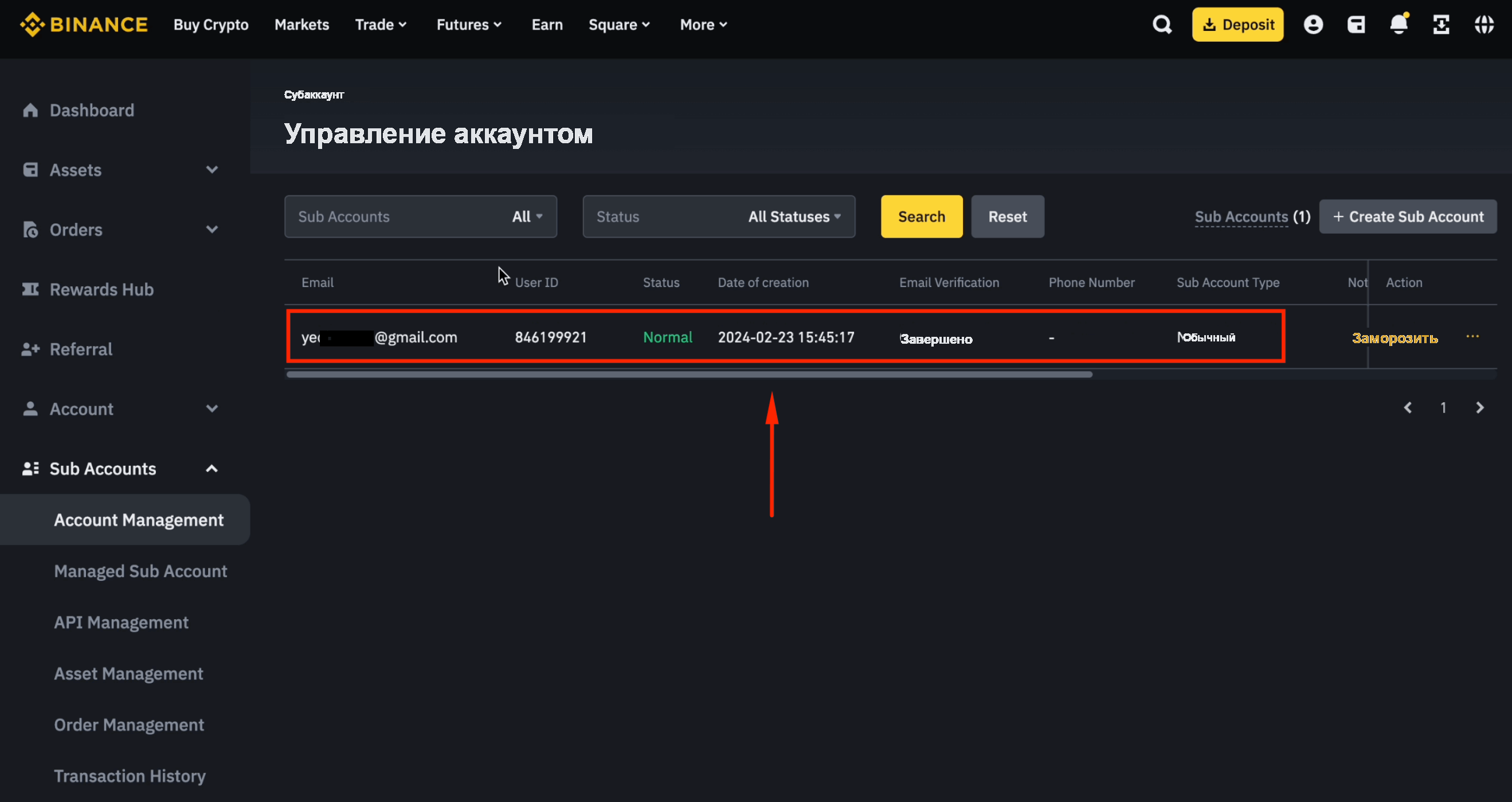Click the Normal status cell
Viewport: 1512px width, 802px height.
pos(667,337)
